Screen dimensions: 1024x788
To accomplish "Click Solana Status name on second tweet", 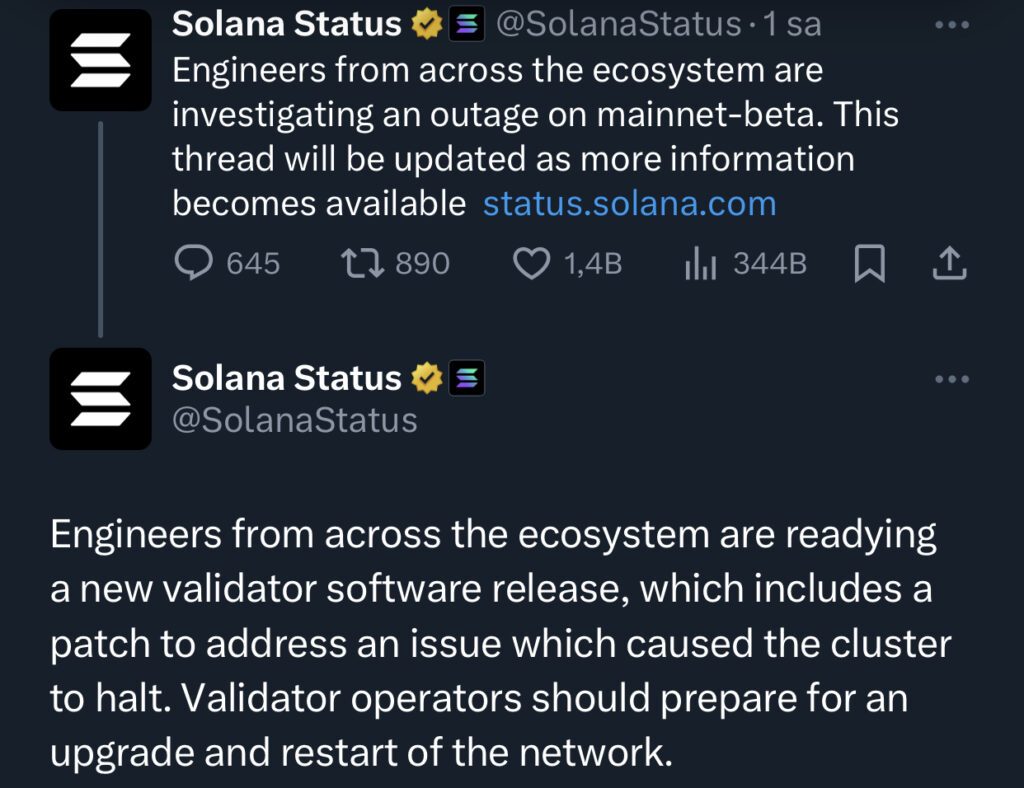I will [x=286, y=378].
